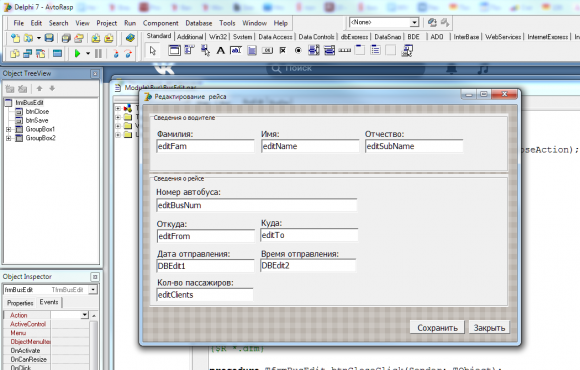This screenshot has width=580, height=370.
Task: Expand GroupBox1 in Object TreeView
Action: click(8, 130)
